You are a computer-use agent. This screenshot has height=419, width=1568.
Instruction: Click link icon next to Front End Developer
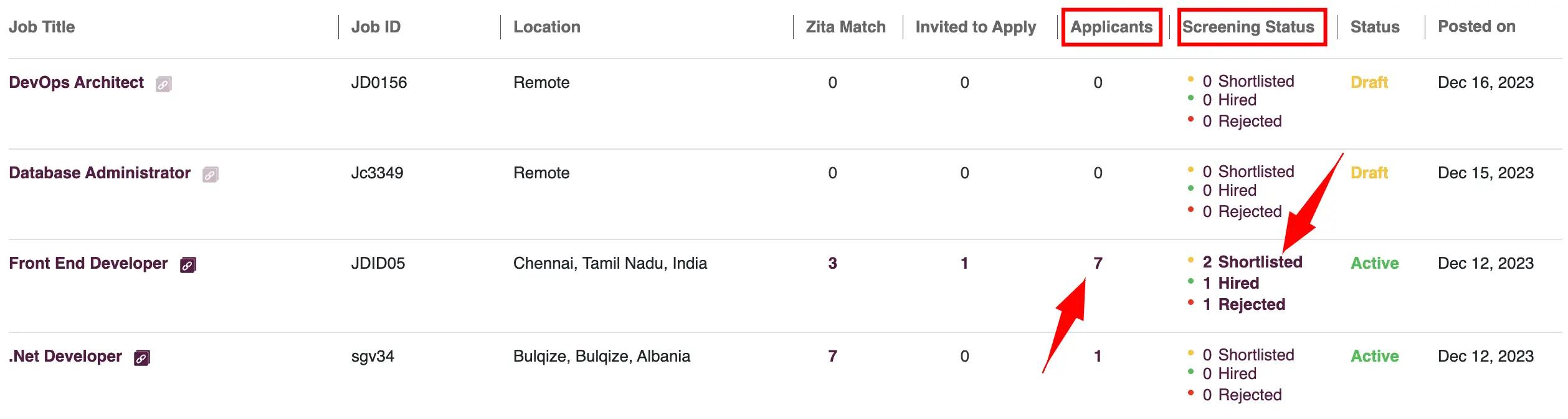point(188,265)
